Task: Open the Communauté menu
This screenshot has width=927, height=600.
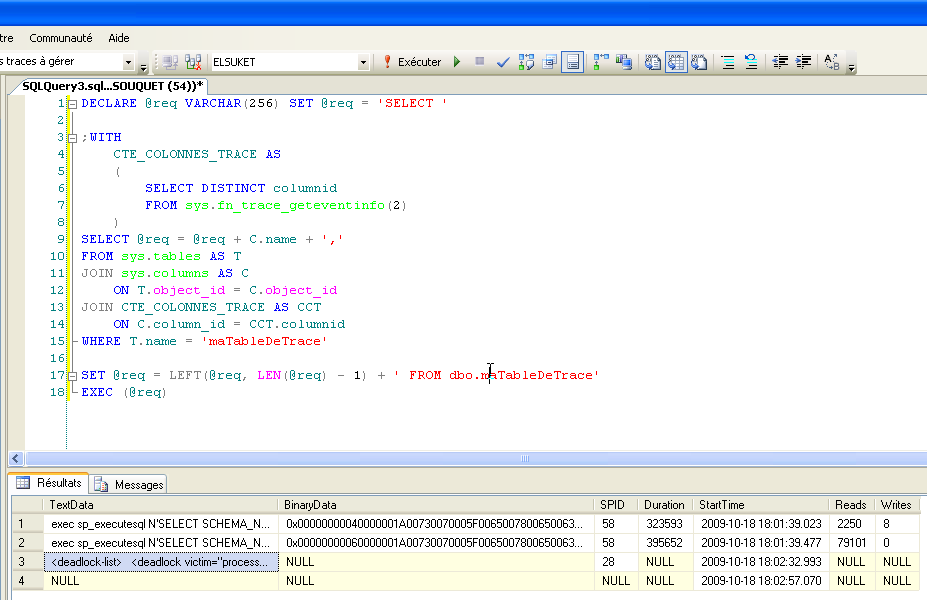Action: (60, 38)
